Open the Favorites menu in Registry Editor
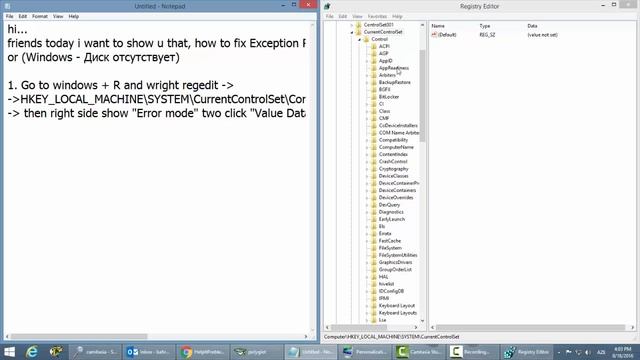This screenshot has height=360, width=640. coord(377,16)
